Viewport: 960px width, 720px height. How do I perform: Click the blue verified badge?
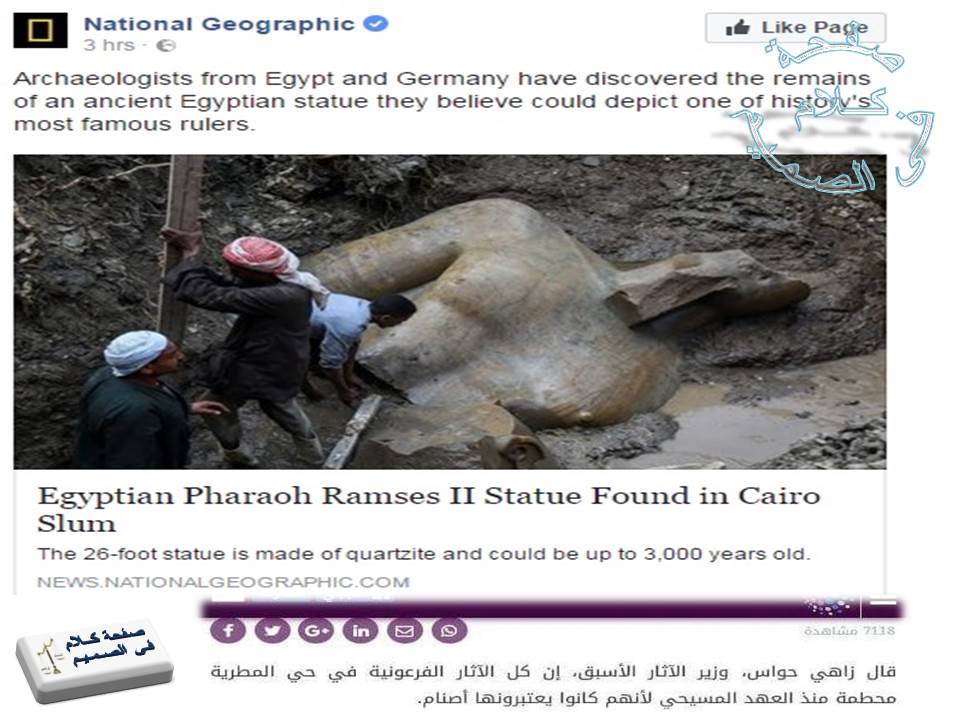click(x=376, y=24)
